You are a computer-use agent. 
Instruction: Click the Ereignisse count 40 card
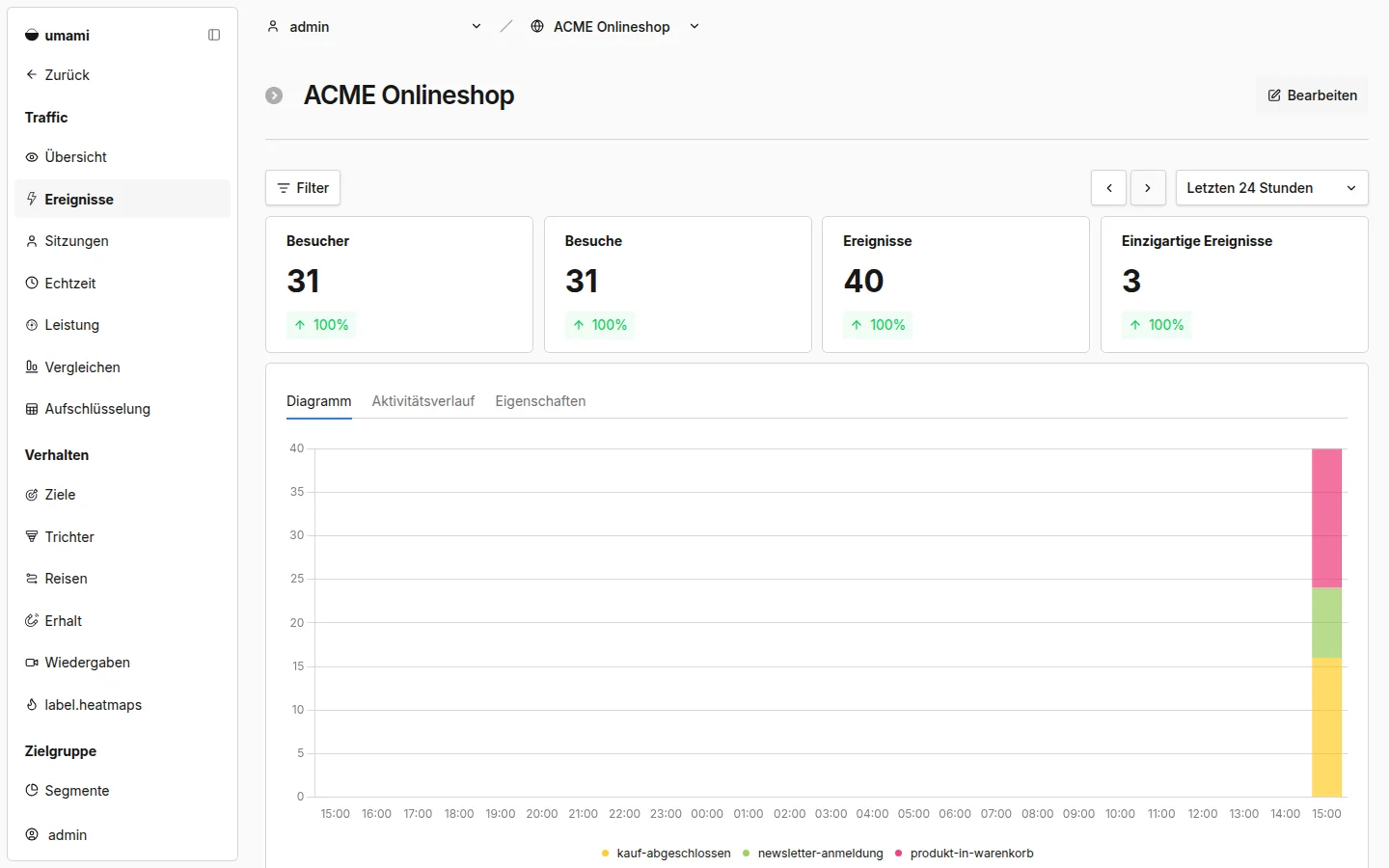956,285
